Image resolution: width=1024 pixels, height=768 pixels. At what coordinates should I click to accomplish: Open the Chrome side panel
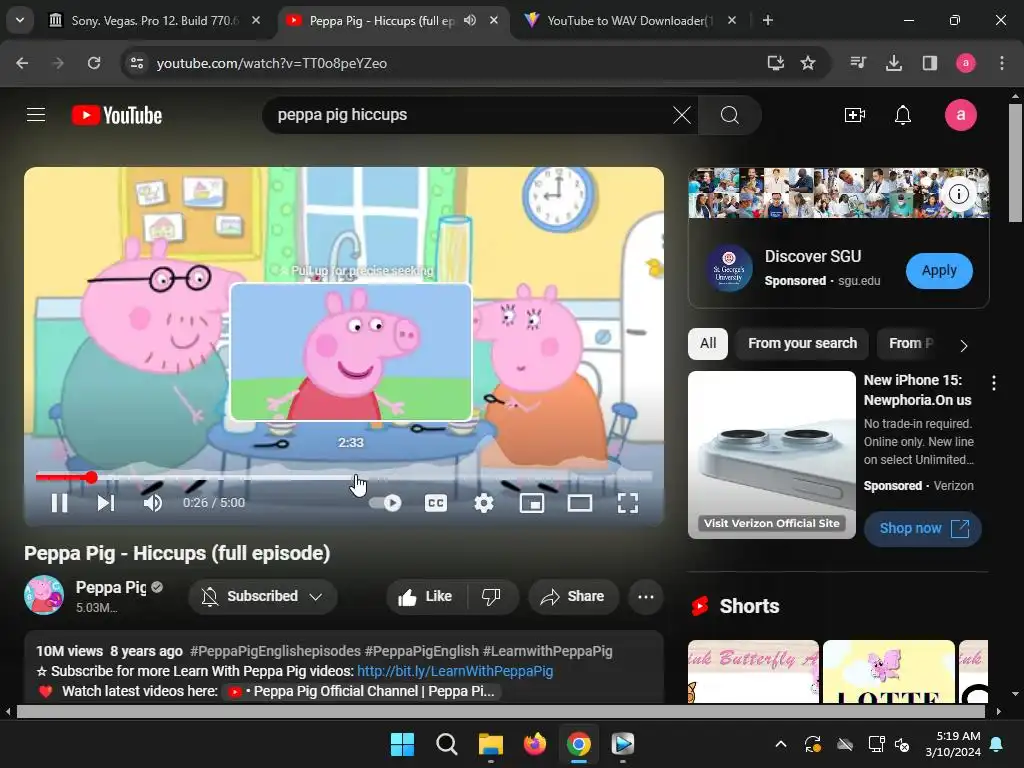[929, 63]
